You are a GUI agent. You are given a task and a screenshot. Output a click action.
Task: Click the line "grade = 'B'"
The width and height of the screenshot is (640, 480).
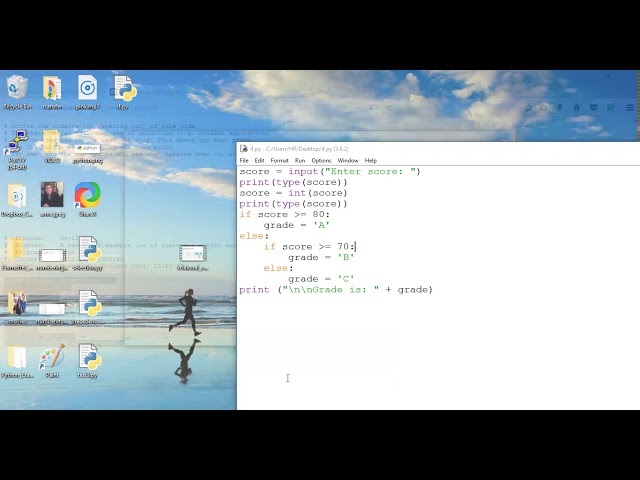pyautogui.click(x=321, y=258)
